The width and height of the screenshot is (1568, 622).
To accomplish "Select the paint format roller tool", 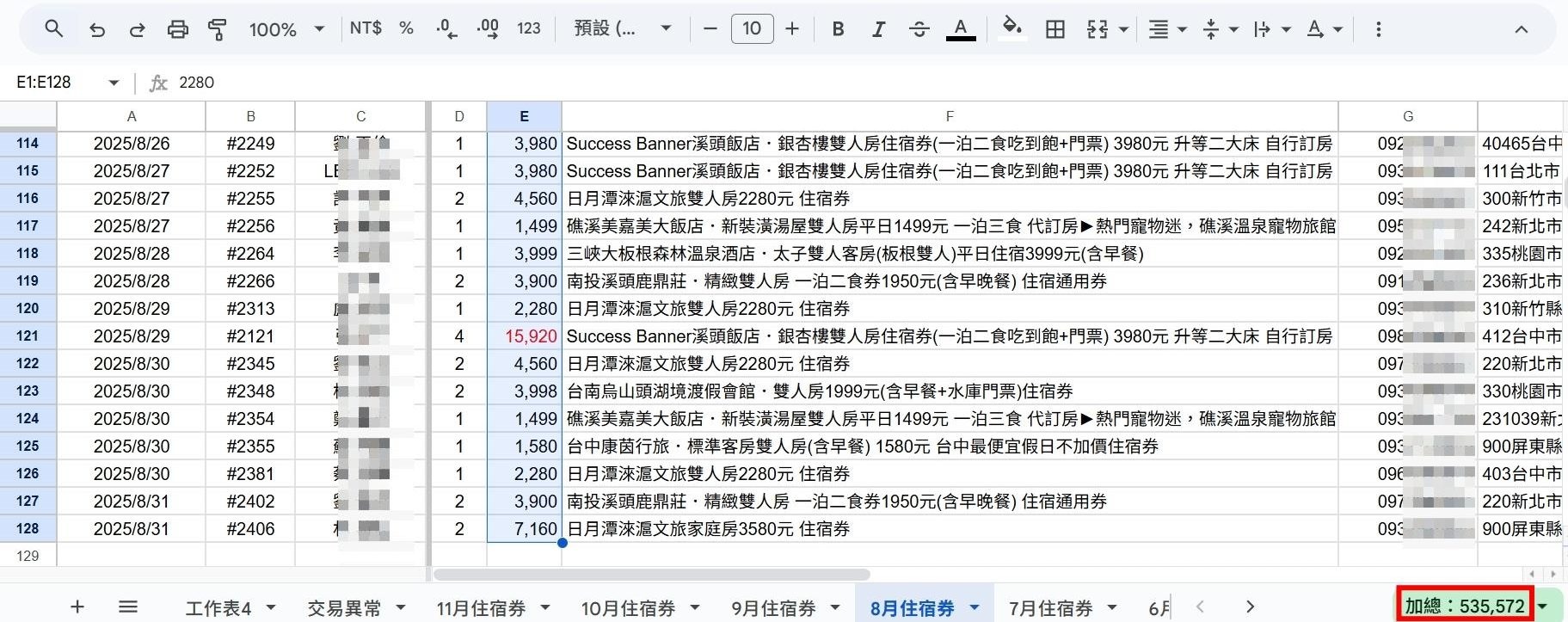I will coord(218,29).
